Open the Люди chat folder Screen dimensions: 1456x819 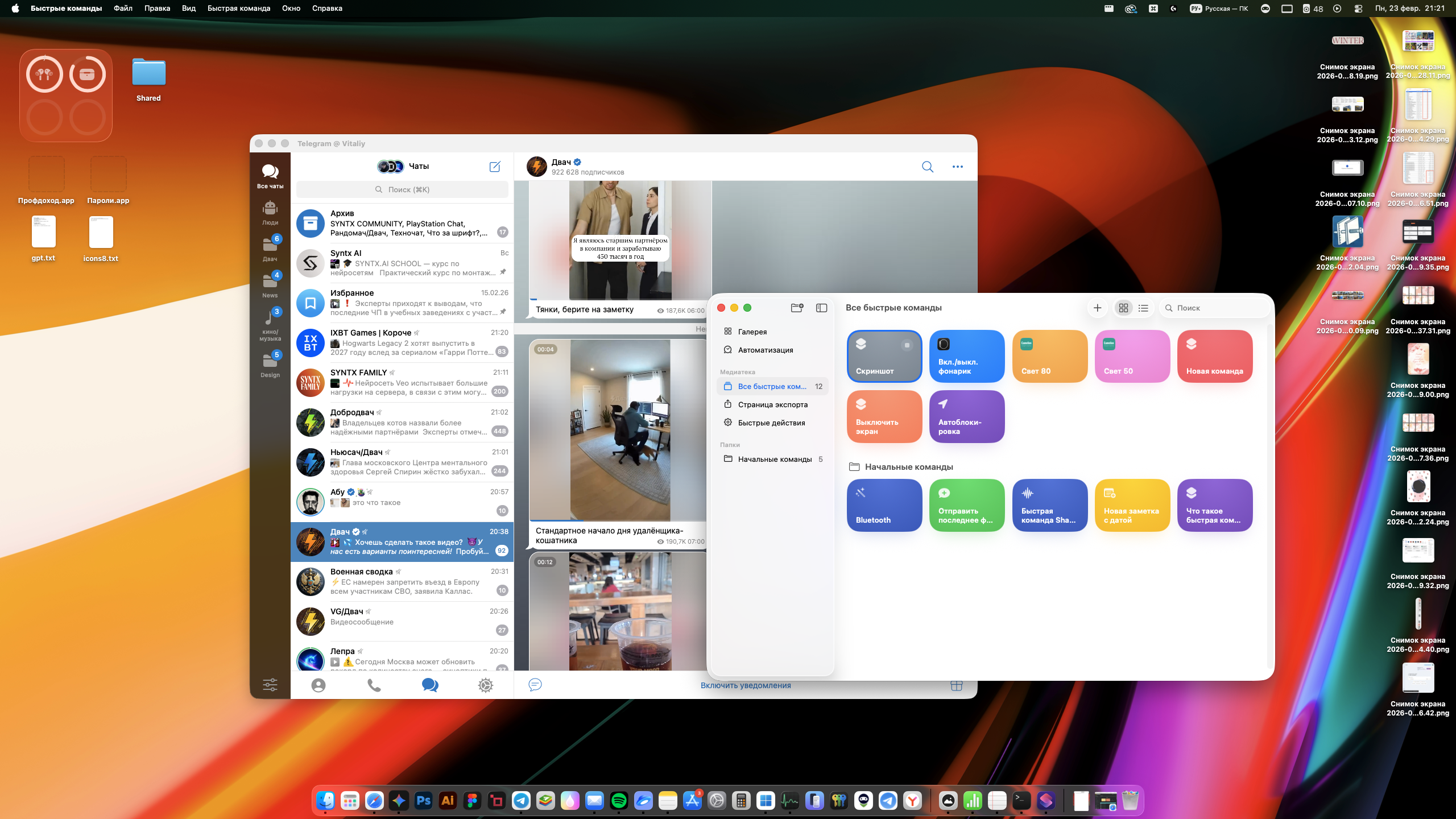point(270,213)
